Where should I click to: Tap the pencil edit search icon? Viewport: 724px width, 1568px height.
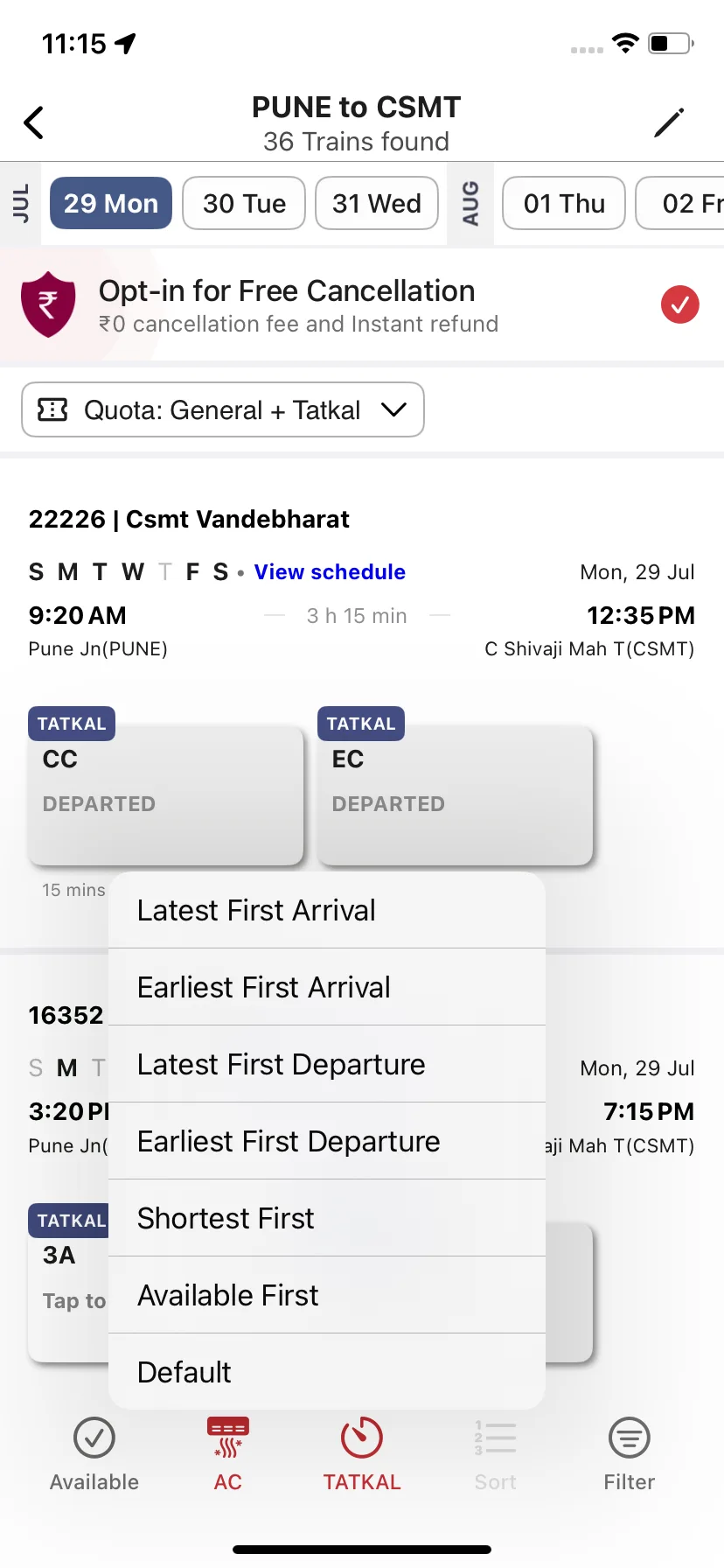pos(669,122)
